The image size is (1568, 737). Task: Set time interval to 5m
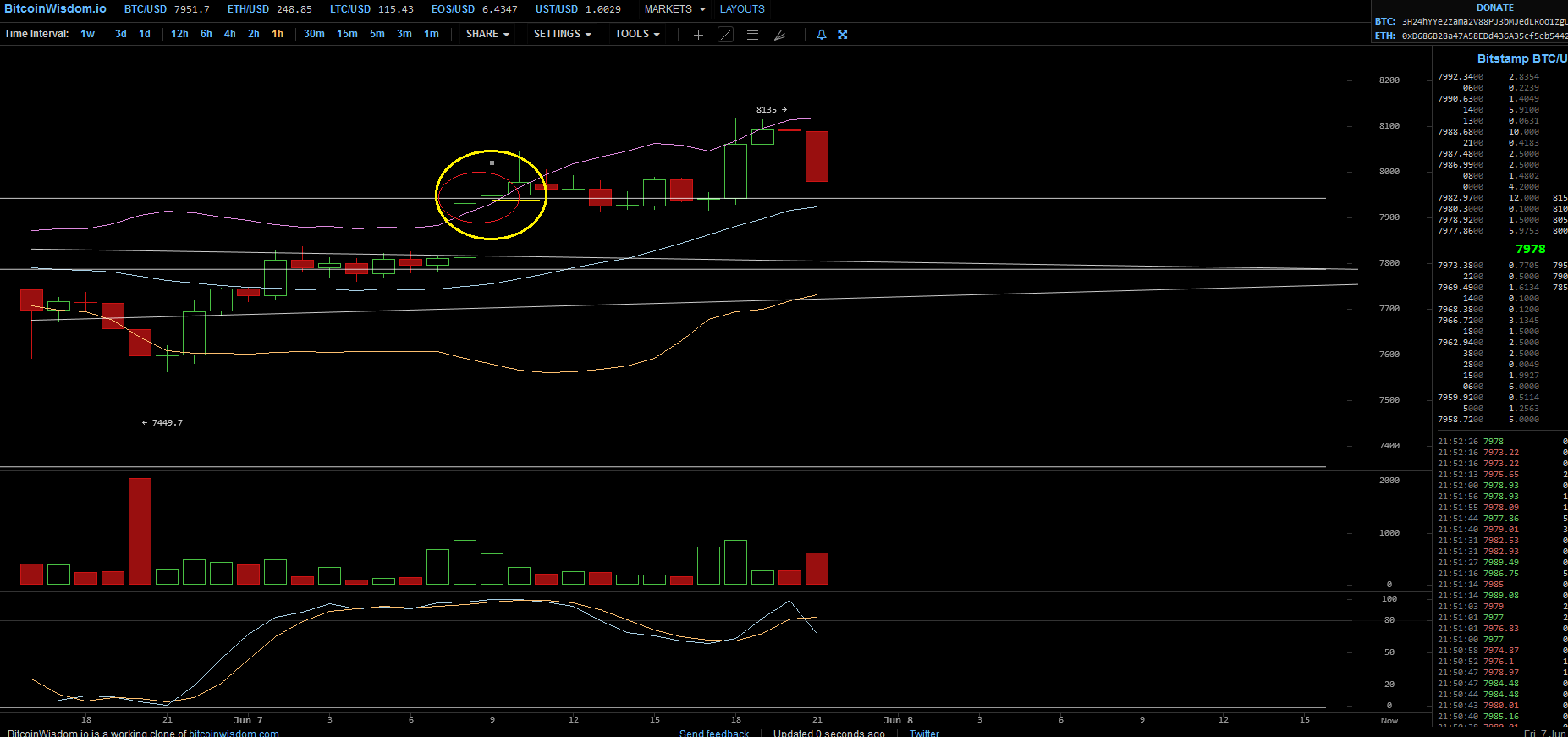click(x=377, y=34)
